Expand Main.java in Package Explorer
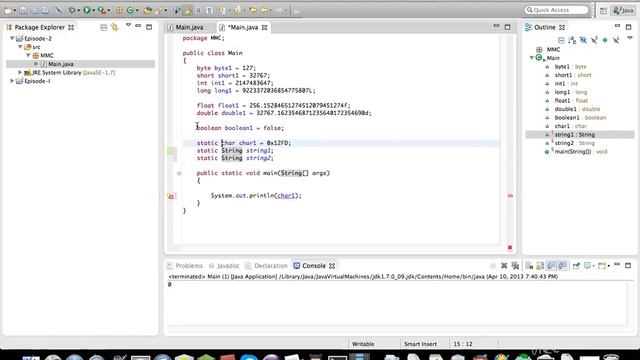The height and width of the screenshot is (360, 640). 36,64
